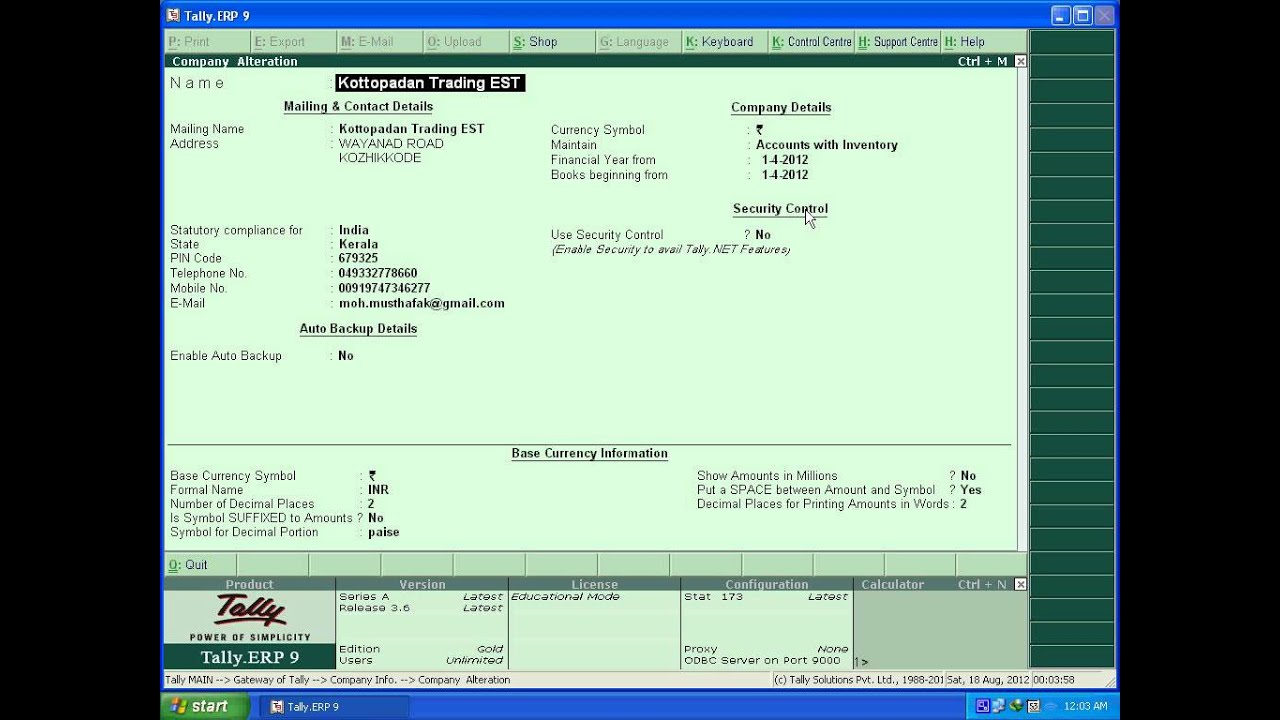The image size is (1280, 720).
Task: Toggle SPACE between Amount and Symbol value Yes
Action: 971,490
